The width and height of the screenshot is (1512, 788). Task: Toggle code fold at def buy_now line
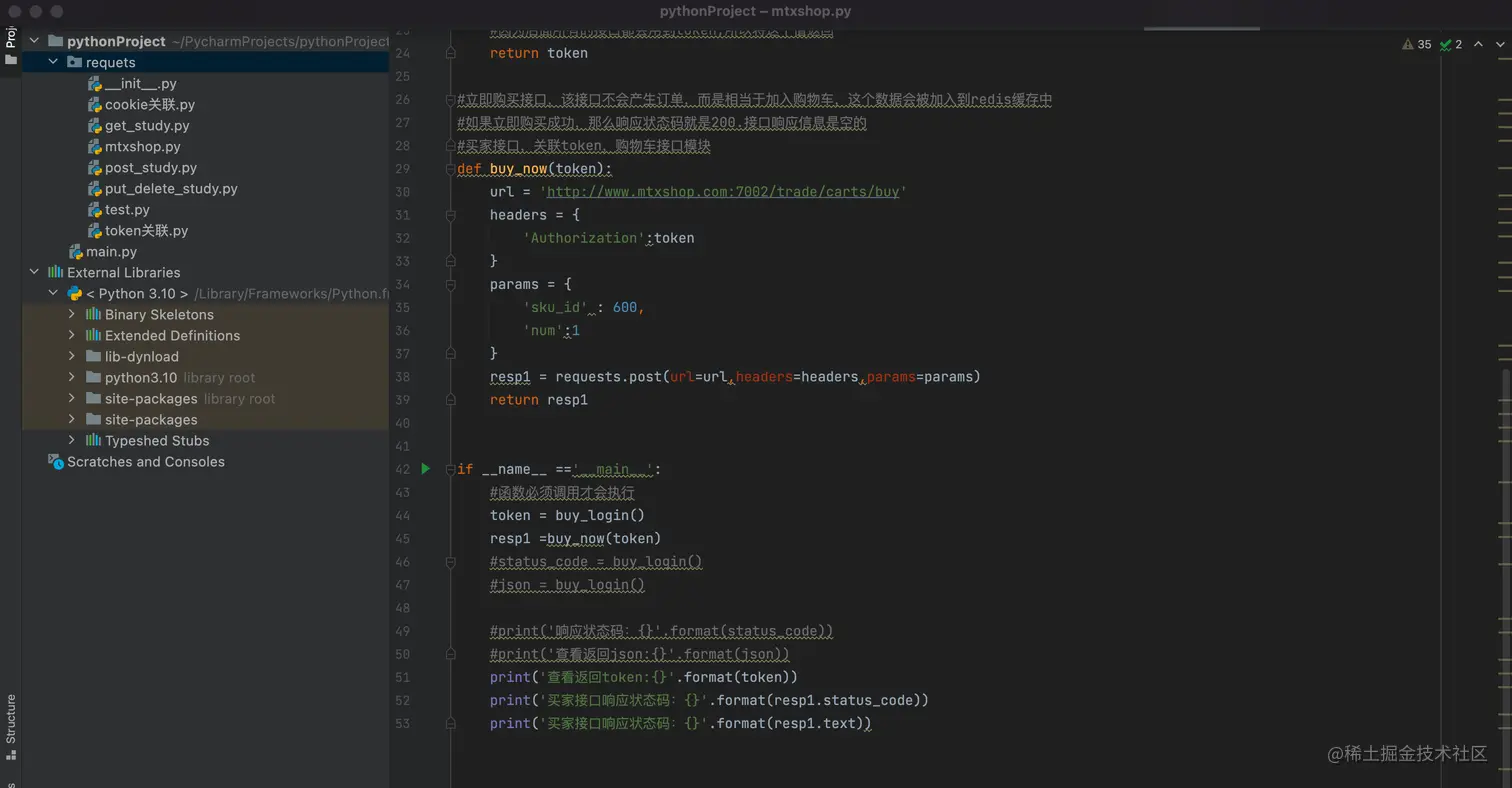450,169
